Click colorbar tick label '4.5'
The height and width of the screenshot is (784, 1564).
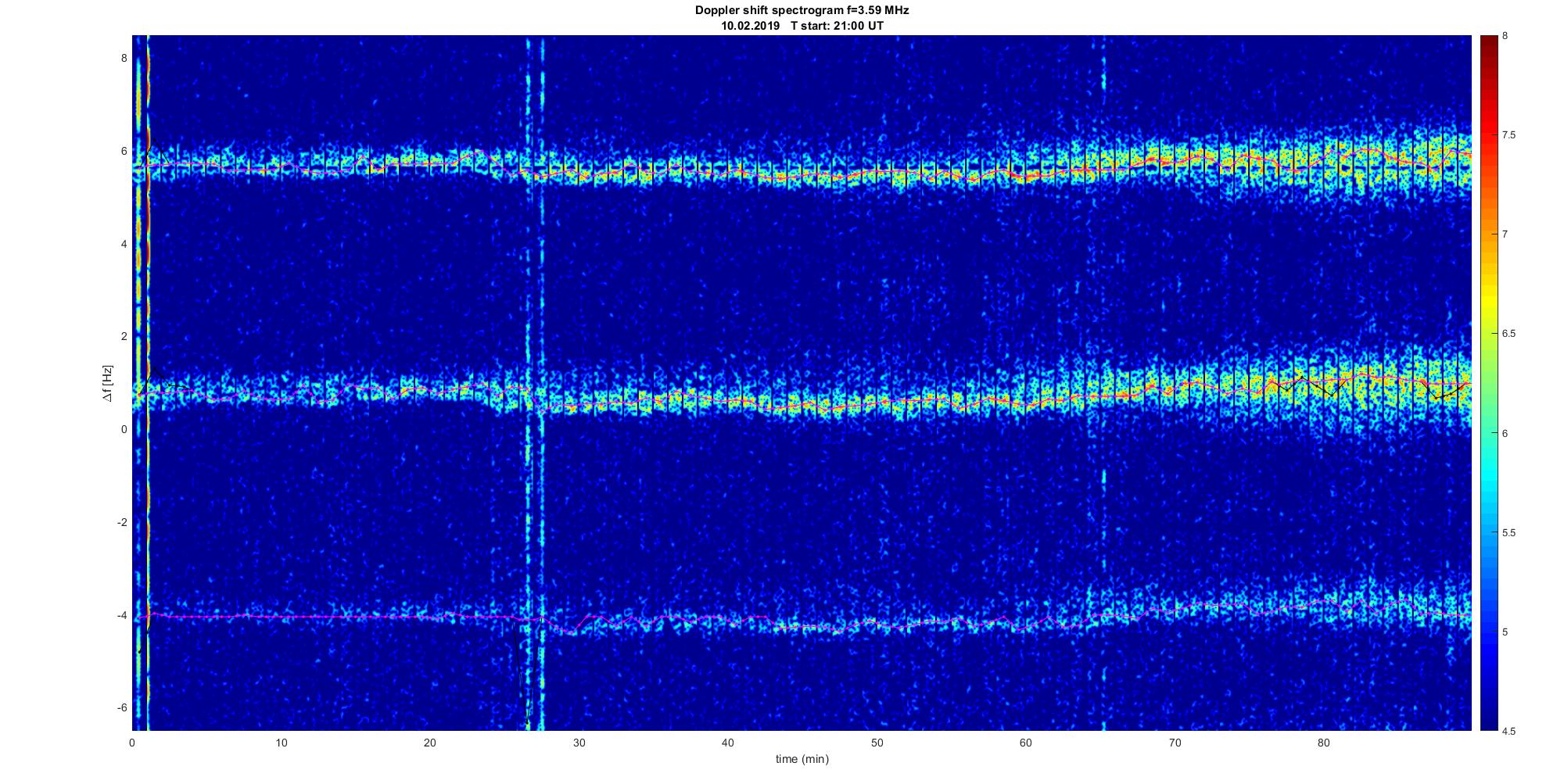click(x=1509, y=732)
